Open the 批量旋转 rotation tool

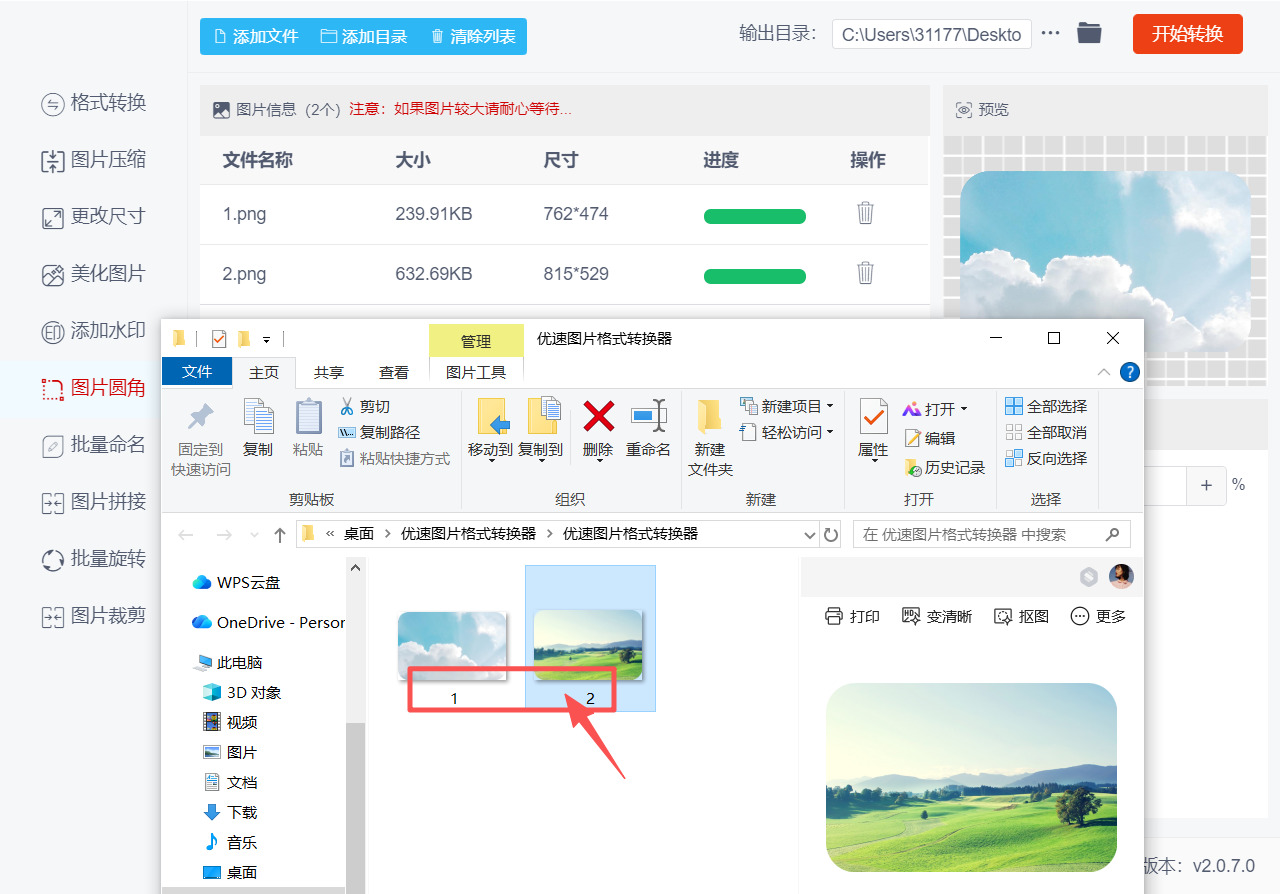(93, 558)
